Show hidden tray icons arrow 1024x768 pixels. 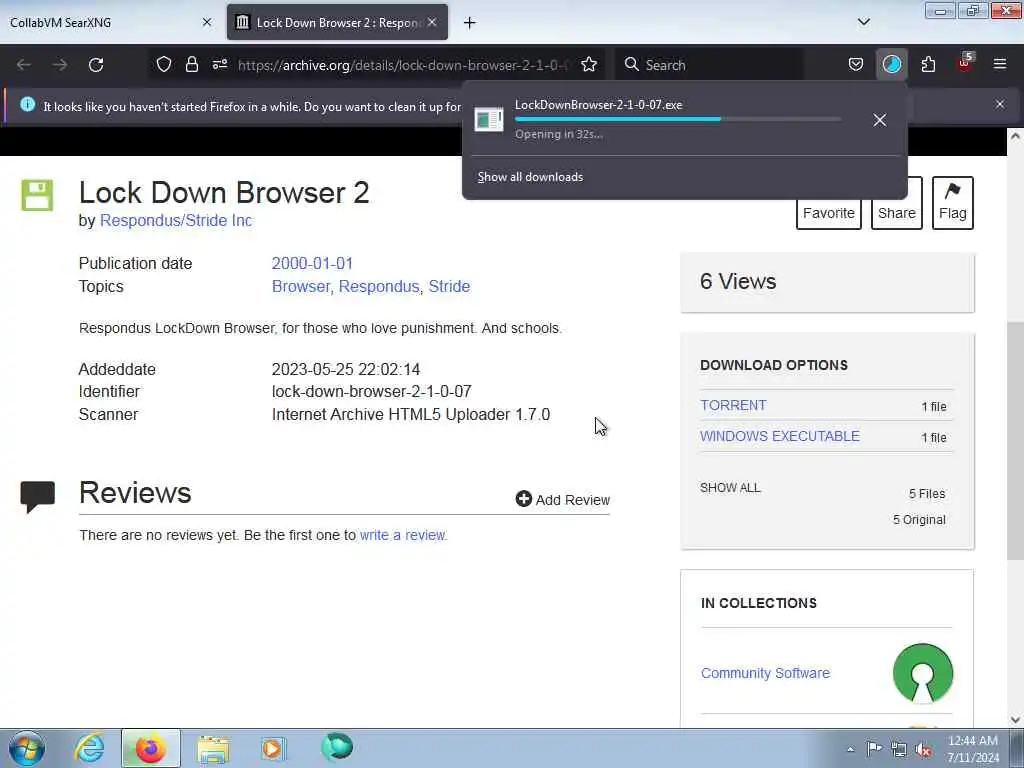tap(850, 749)
